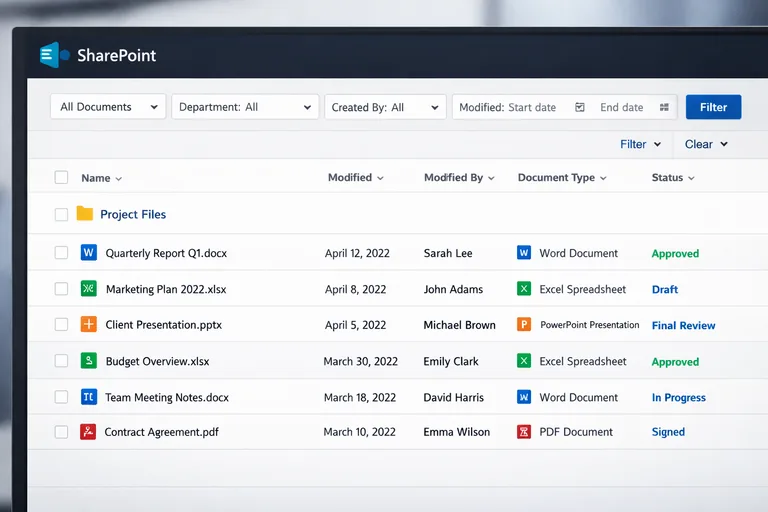Select checkbox for Contract Agreement.pdf
Viewport: 768px width, 512px height.
pos(61,432)
